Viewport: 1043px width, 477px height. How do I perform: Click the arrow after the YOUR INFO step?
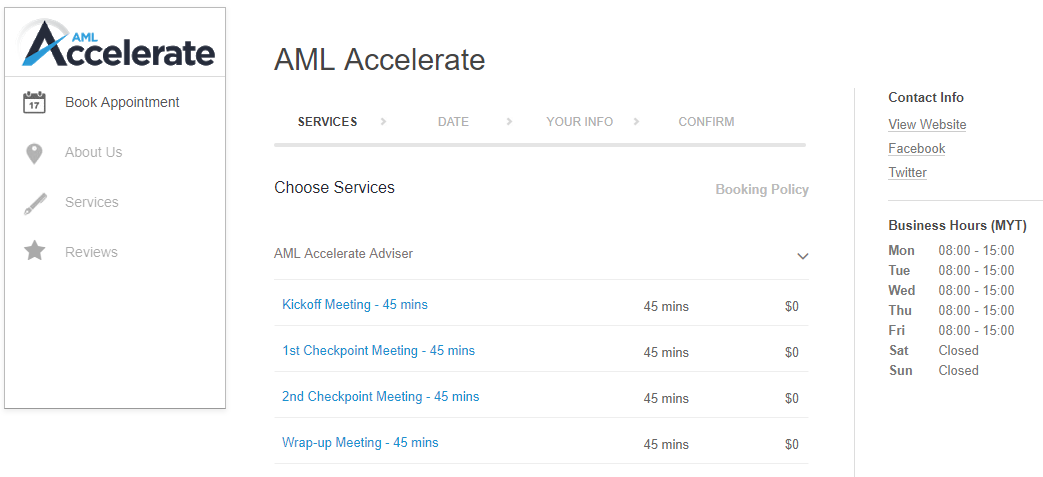click(637, 122)
